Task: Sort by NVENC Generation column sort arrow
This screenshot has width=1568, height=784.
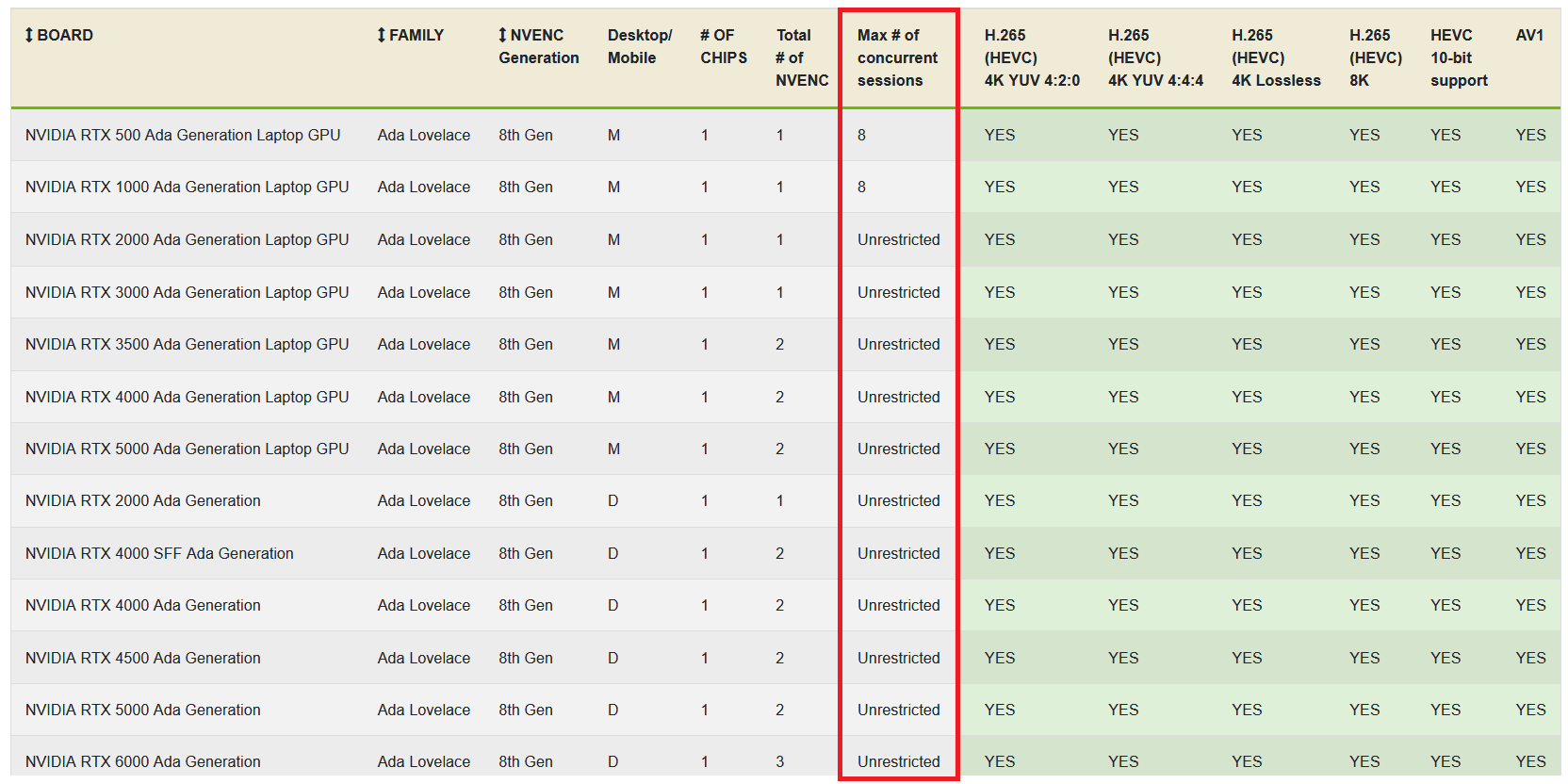Action: [502, 35]
